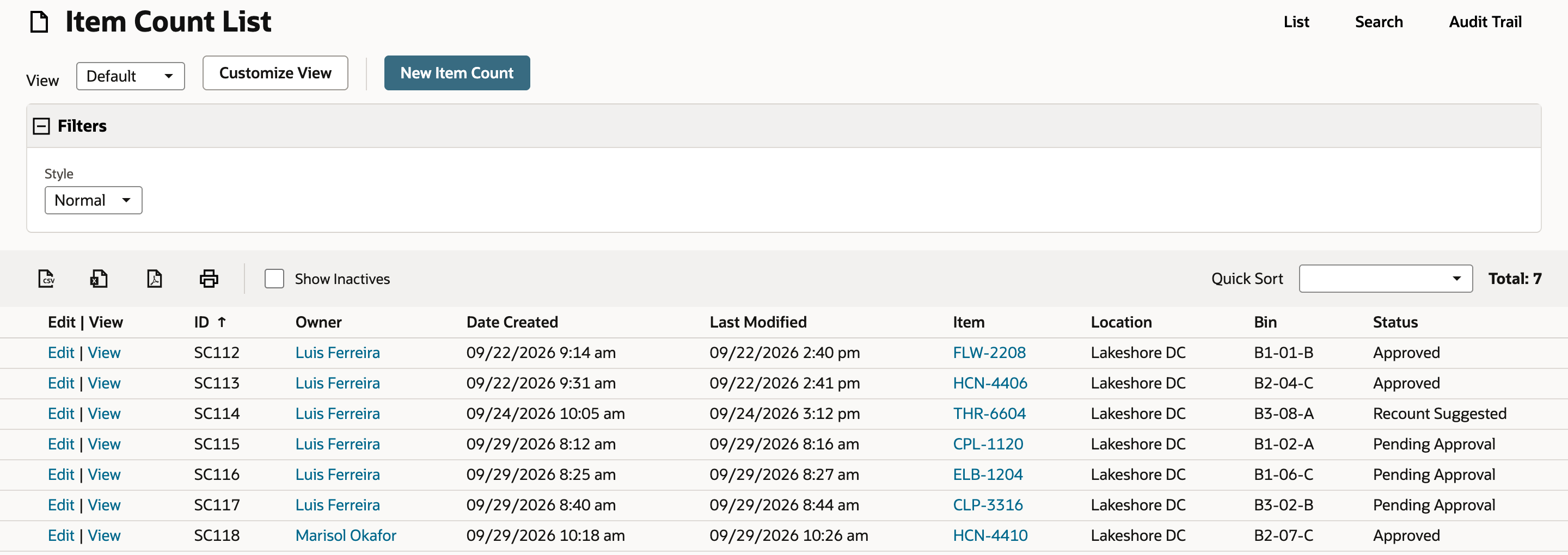The width and height of the screenshot is (1568, 555).
Task: Click the Customize View button
Action: tap(275, 73)
